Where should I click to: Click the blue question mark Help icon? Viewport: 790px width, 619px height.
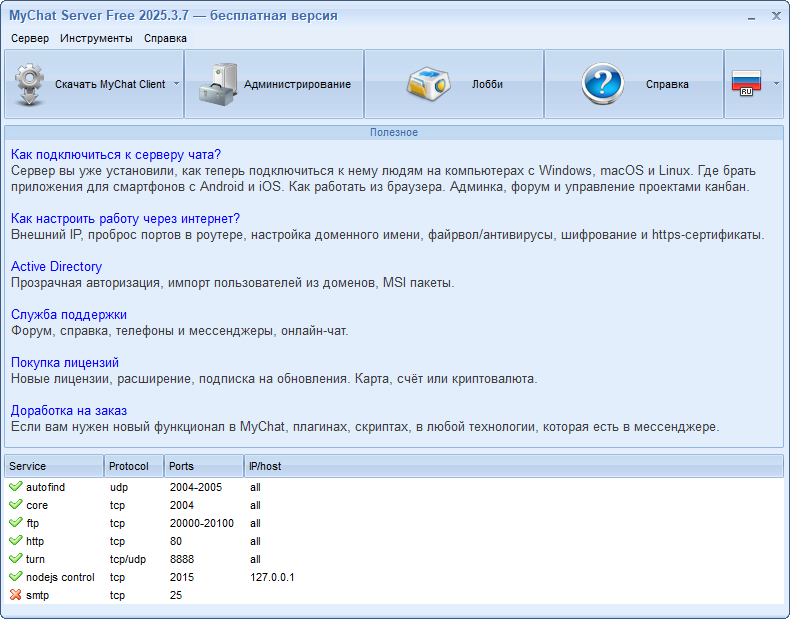tap(603, 84)
